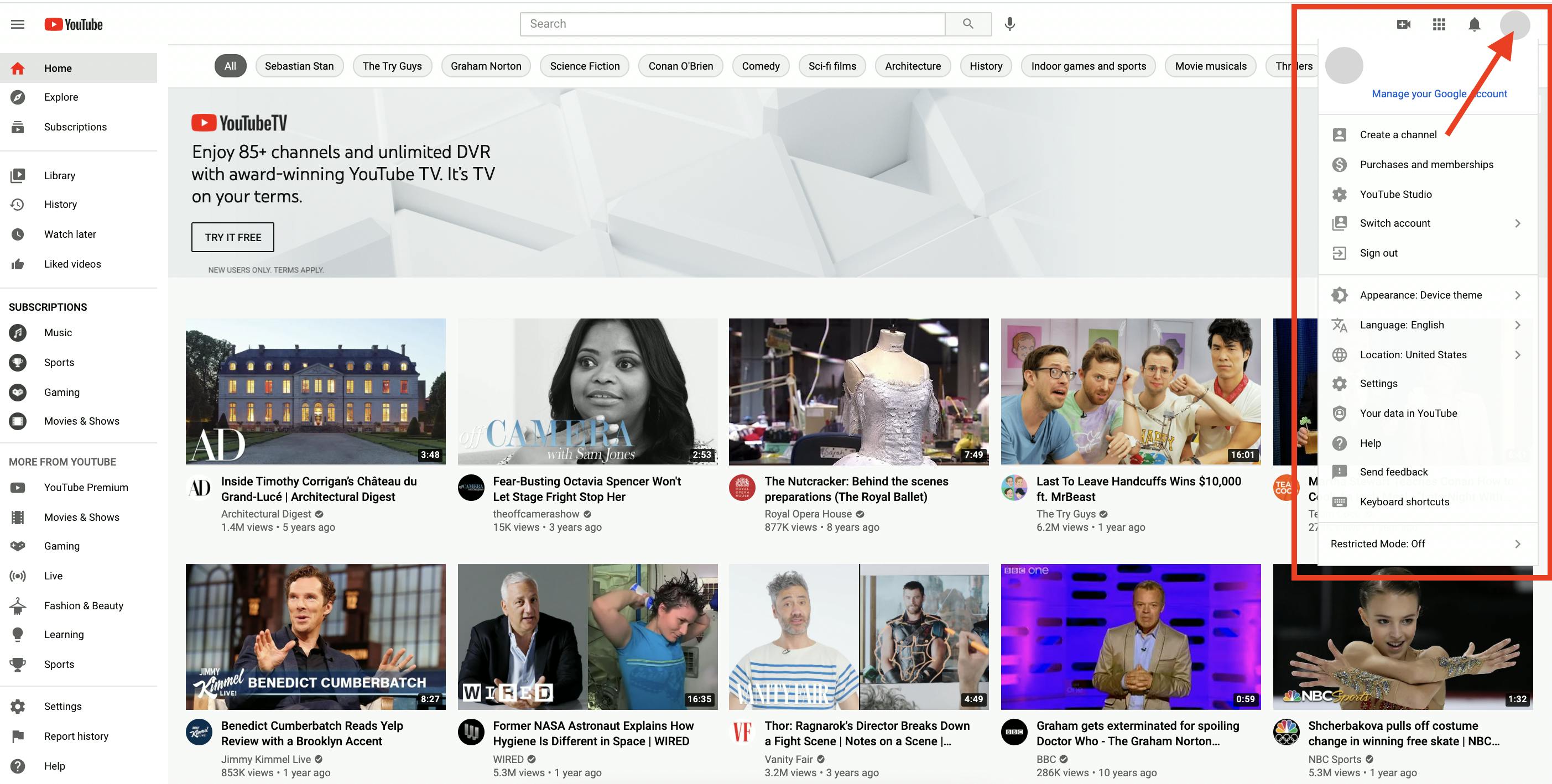
Task: Open Liked videos in sidebar
Action: pos(79,264)
